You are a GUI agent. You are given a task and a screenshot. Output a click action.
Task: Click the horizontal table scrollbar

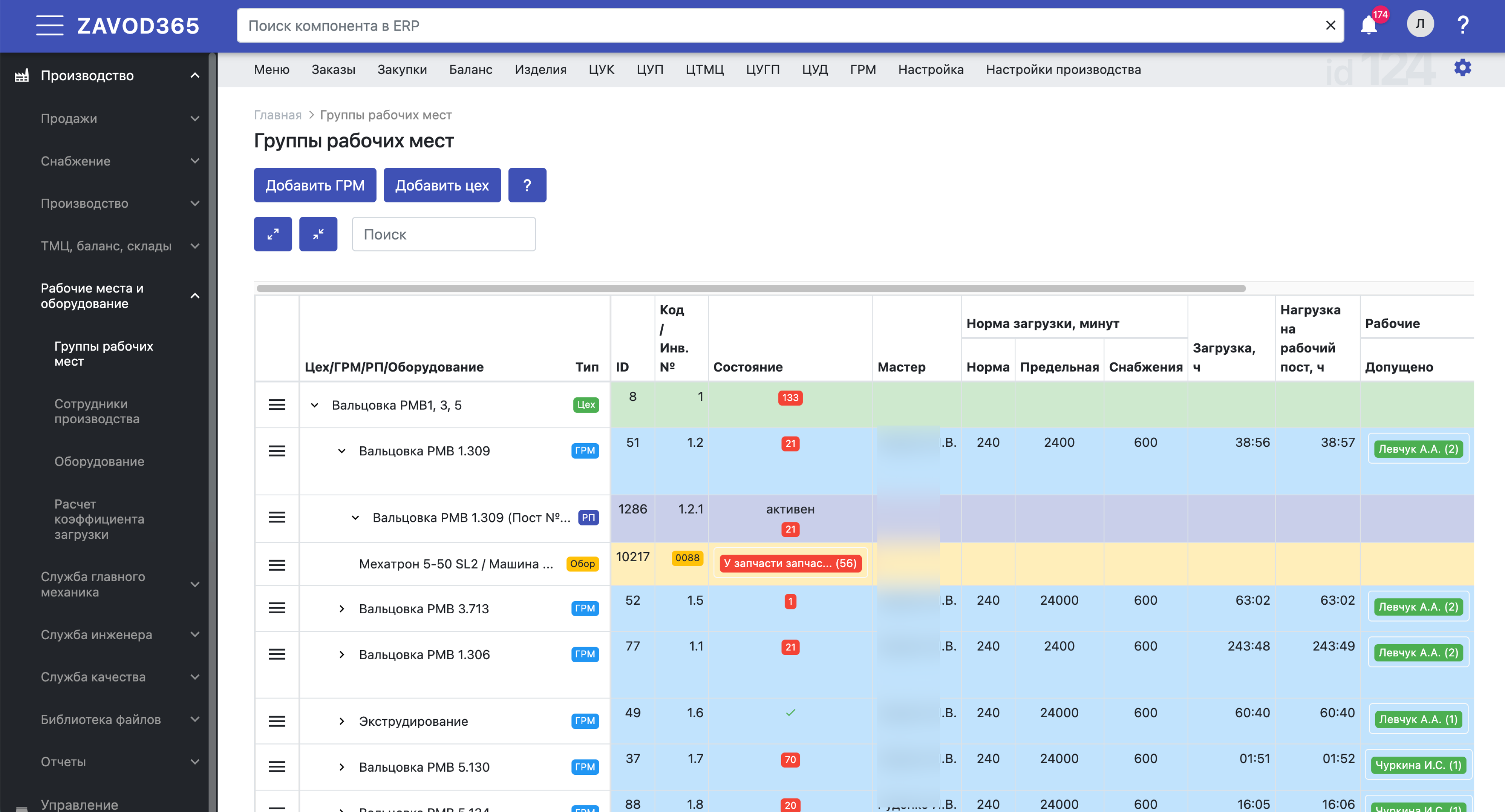pos(750,288)
